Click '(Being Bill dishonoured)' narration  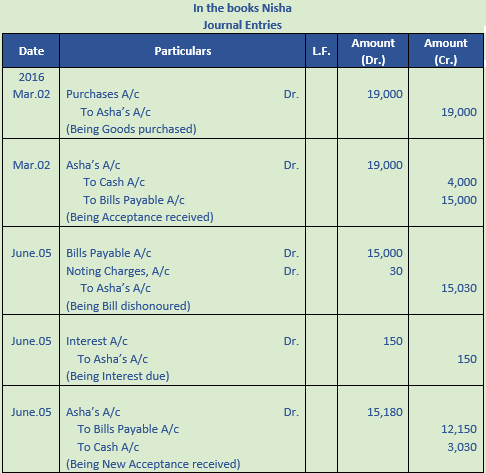tap(128, 306)
